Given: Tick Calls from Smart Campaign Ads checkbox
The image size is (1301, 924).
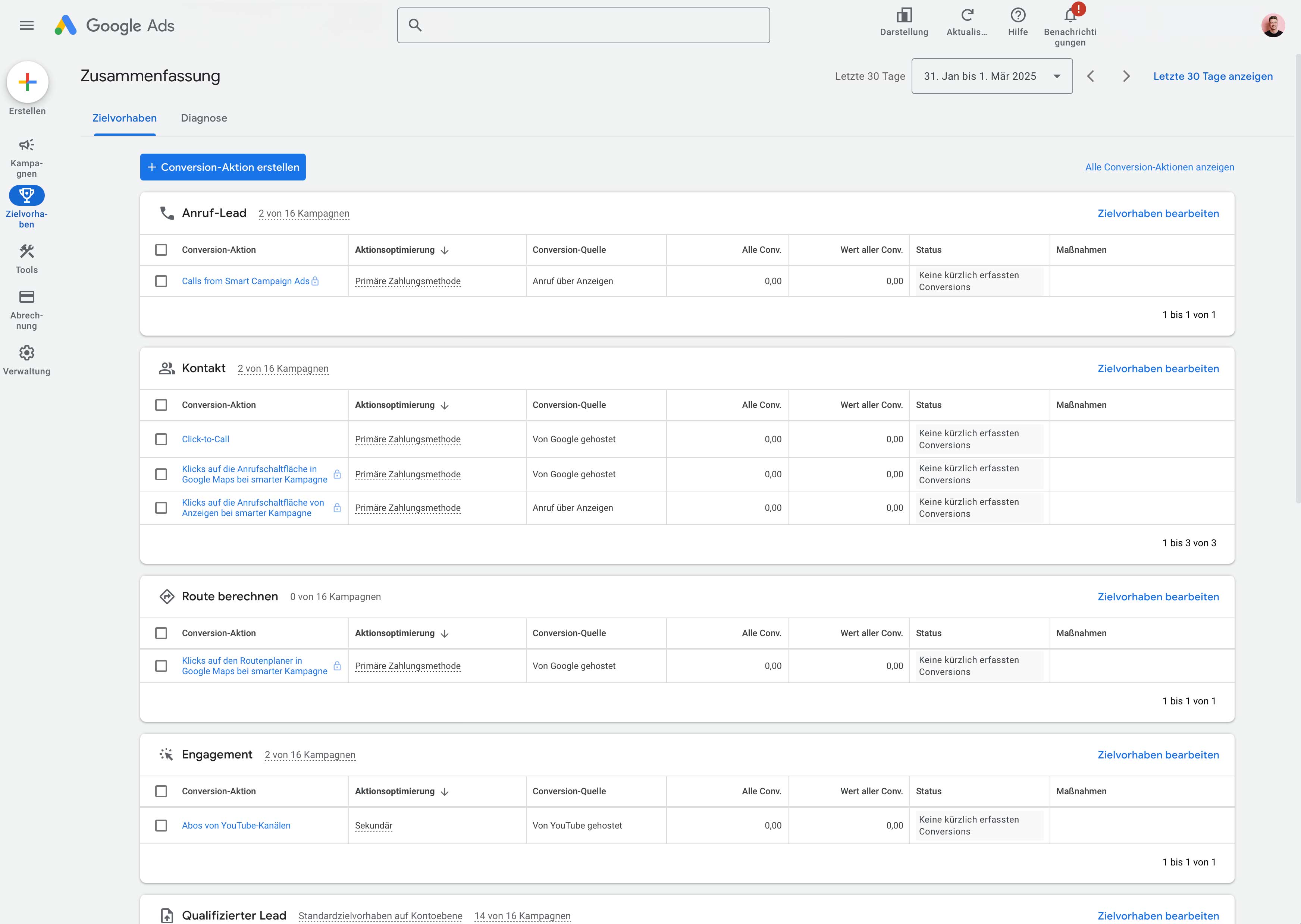Looking at the screenshot, I should [x=161, y=281].
